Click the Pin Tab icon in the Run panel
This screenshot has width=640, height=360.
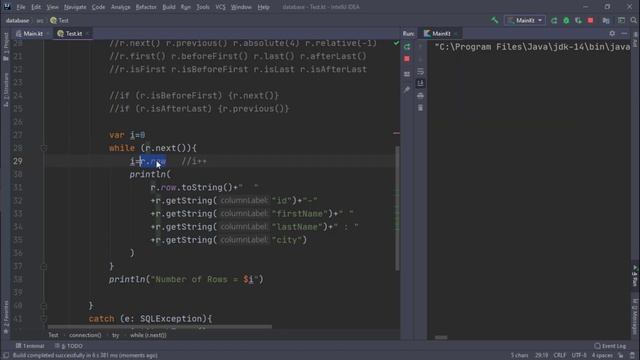[407, 89]
